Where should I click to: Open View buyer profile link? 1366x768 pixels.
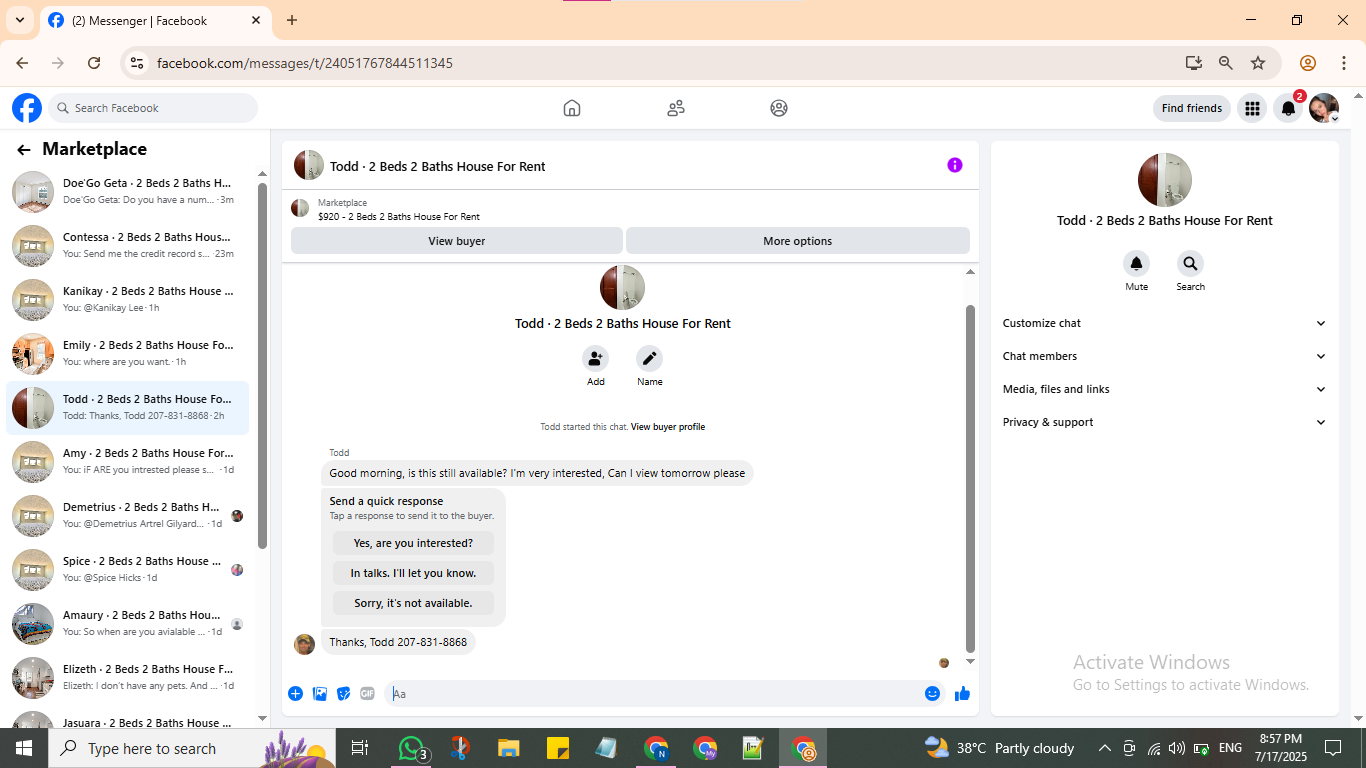pos(668,427)
